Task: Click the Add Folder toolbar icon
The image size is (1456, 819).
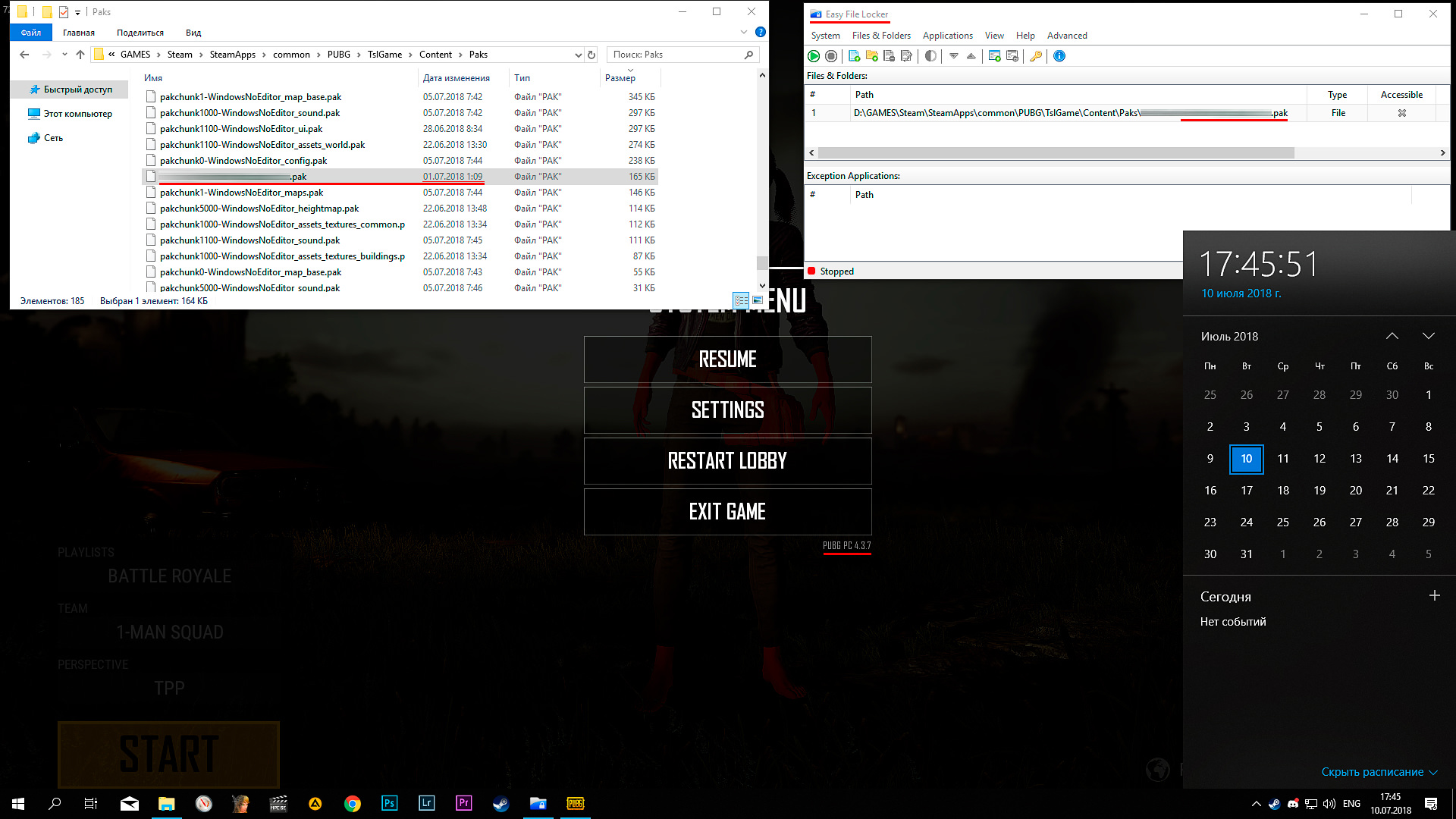Action: click(871, 56)
